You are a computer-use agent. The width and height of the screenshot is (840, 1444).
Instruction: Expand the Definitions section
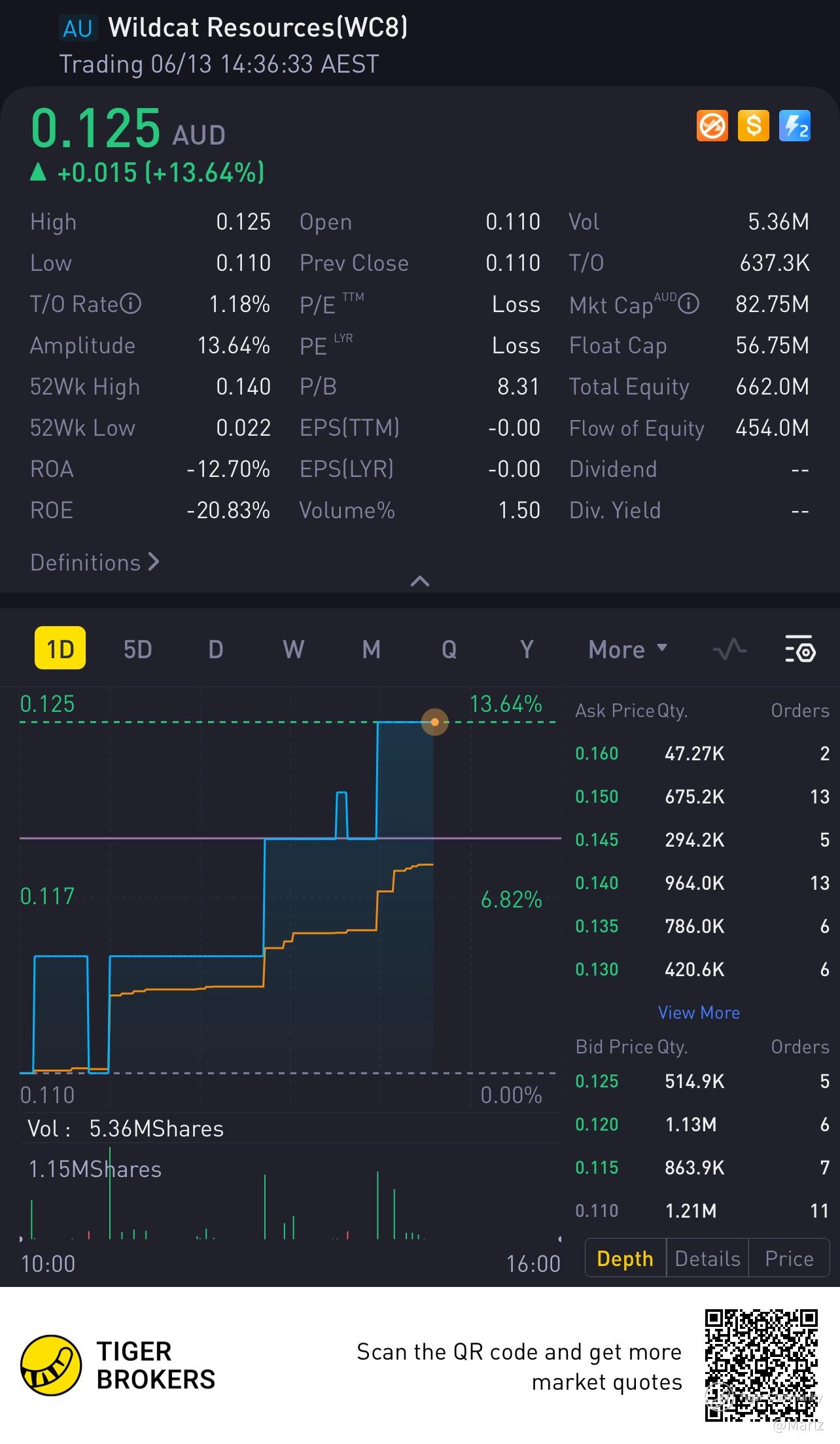(x=95, y=563)
